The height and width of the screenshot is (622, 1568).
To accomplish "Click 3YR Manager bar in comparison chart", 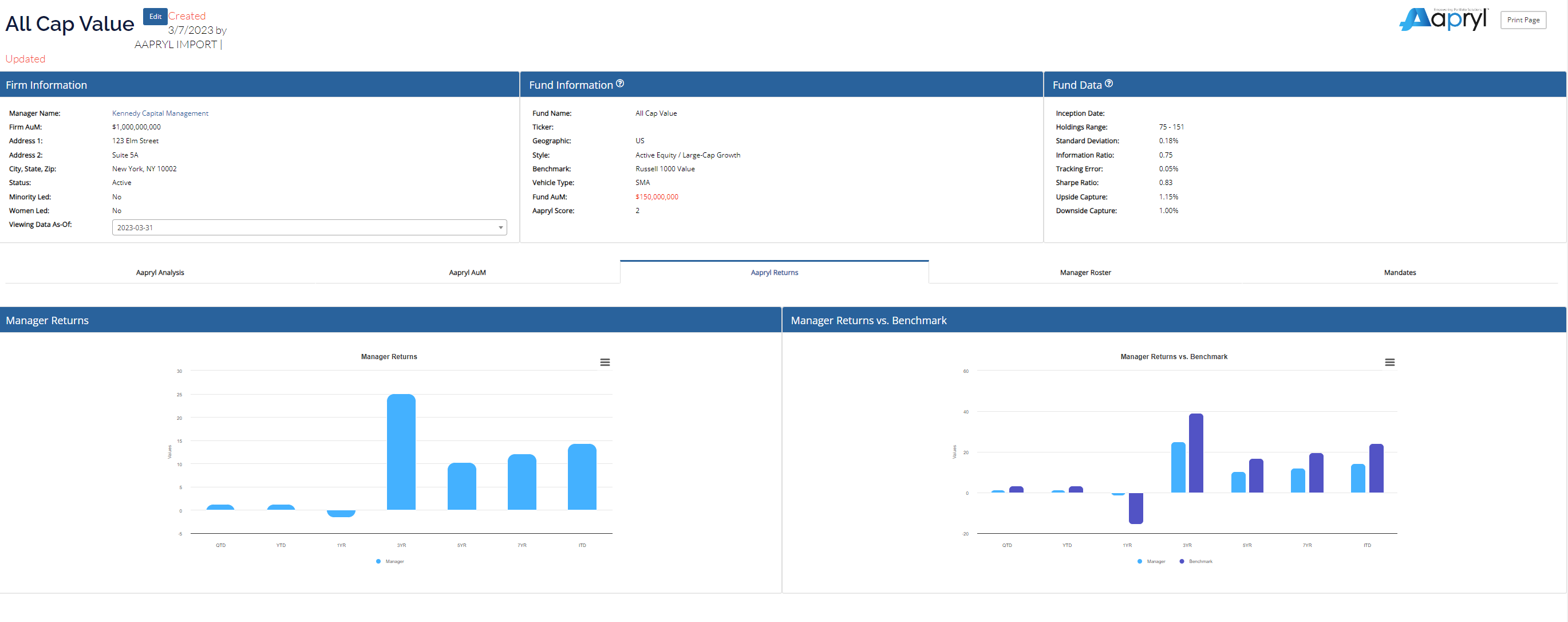I will click(x=1179, y=467).
